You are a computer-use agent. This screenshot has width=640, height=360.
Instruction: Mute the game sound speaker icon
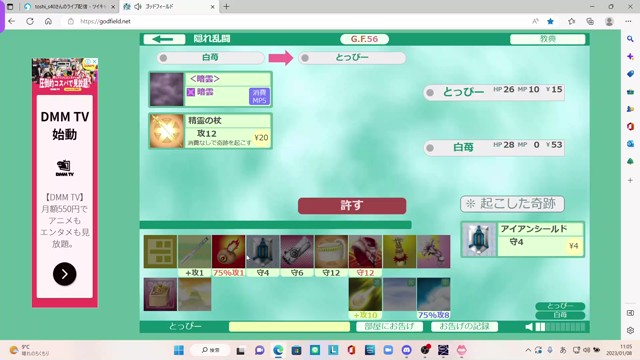pos(529,327)
